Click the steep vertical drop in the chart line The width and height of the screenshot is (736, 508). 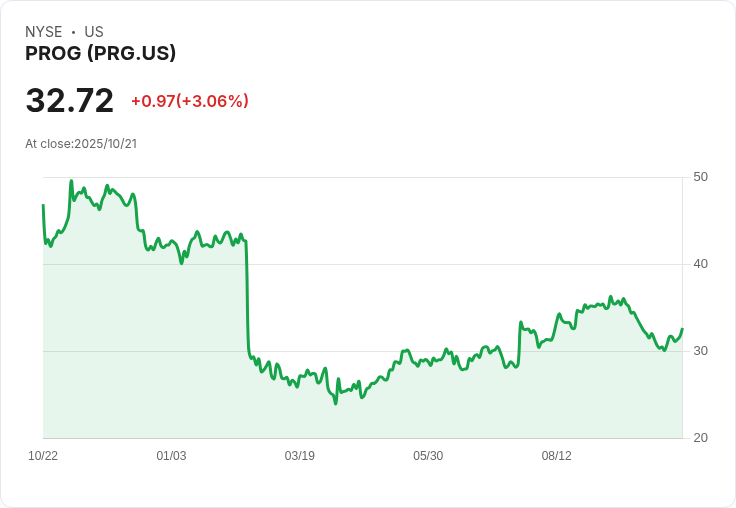click(247, 300)
